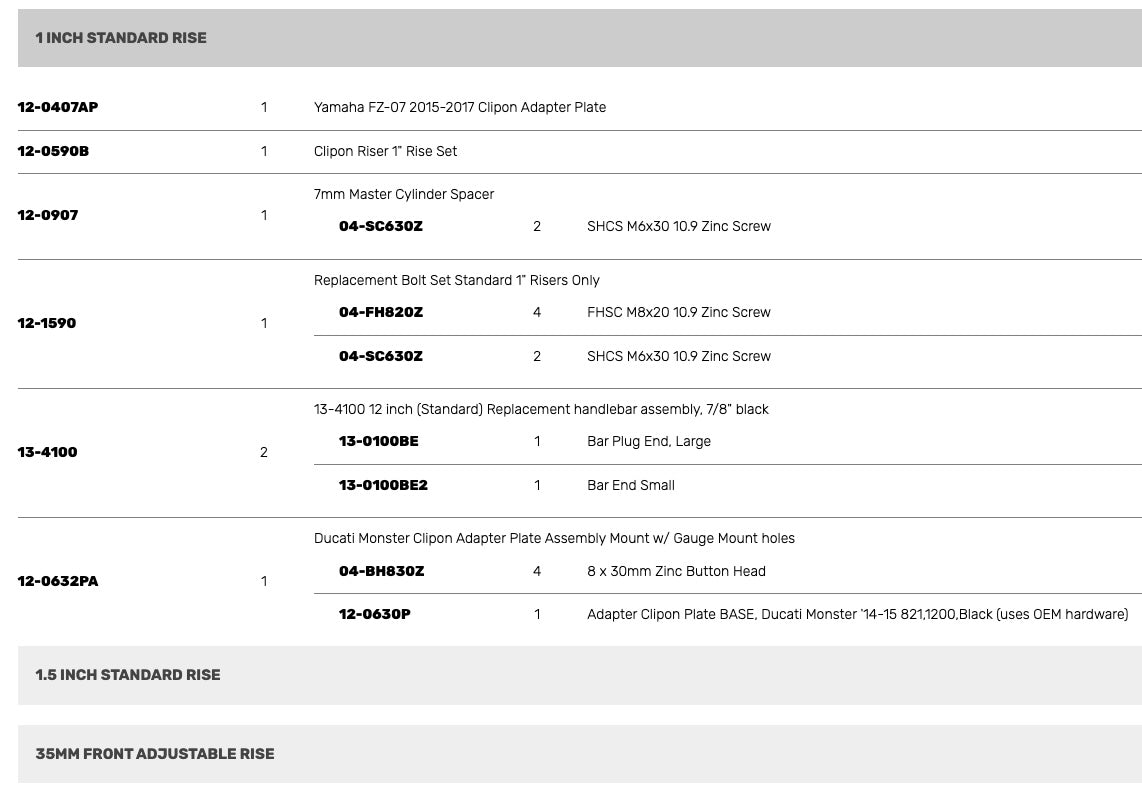Screen dimensions: 1142x804
Task: Expand the 35MM FRONT ADJUSTABLE RISE section
Action: pos(580,754)
